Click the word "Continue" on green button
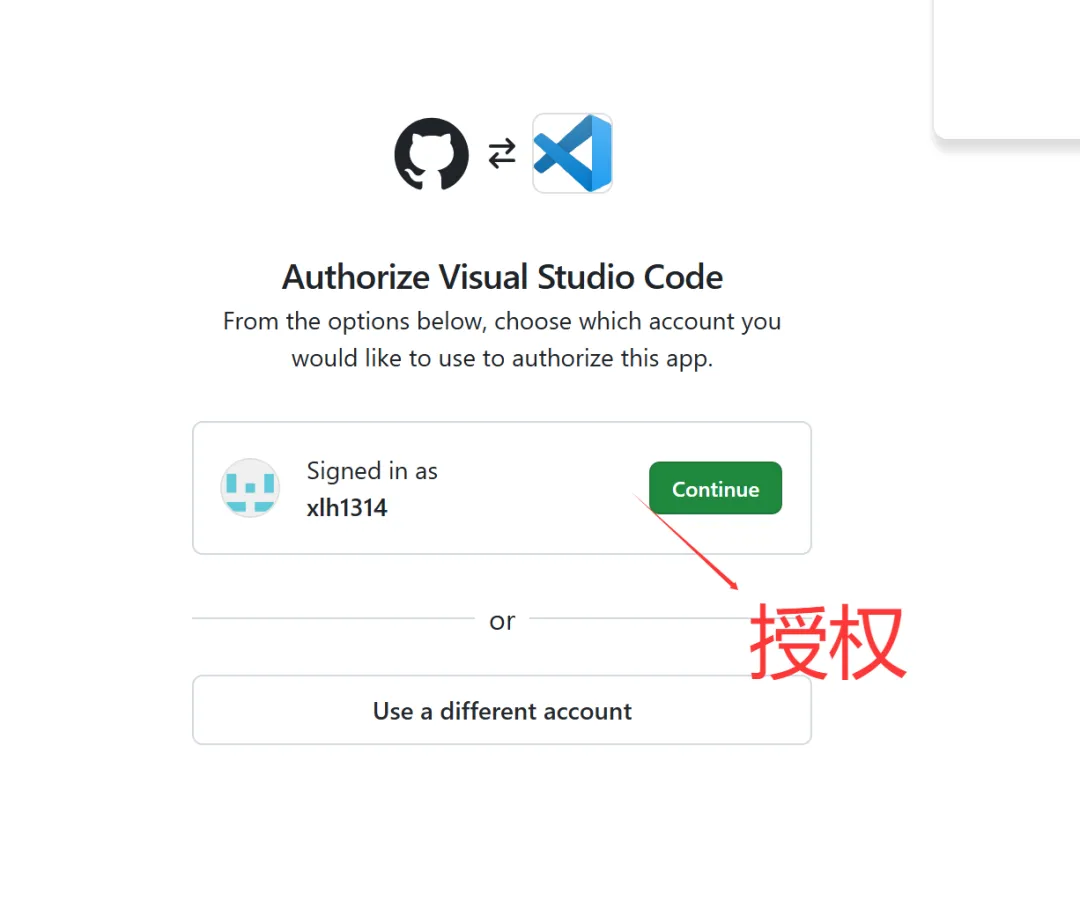1080x916 pixels. coord(716,489)
